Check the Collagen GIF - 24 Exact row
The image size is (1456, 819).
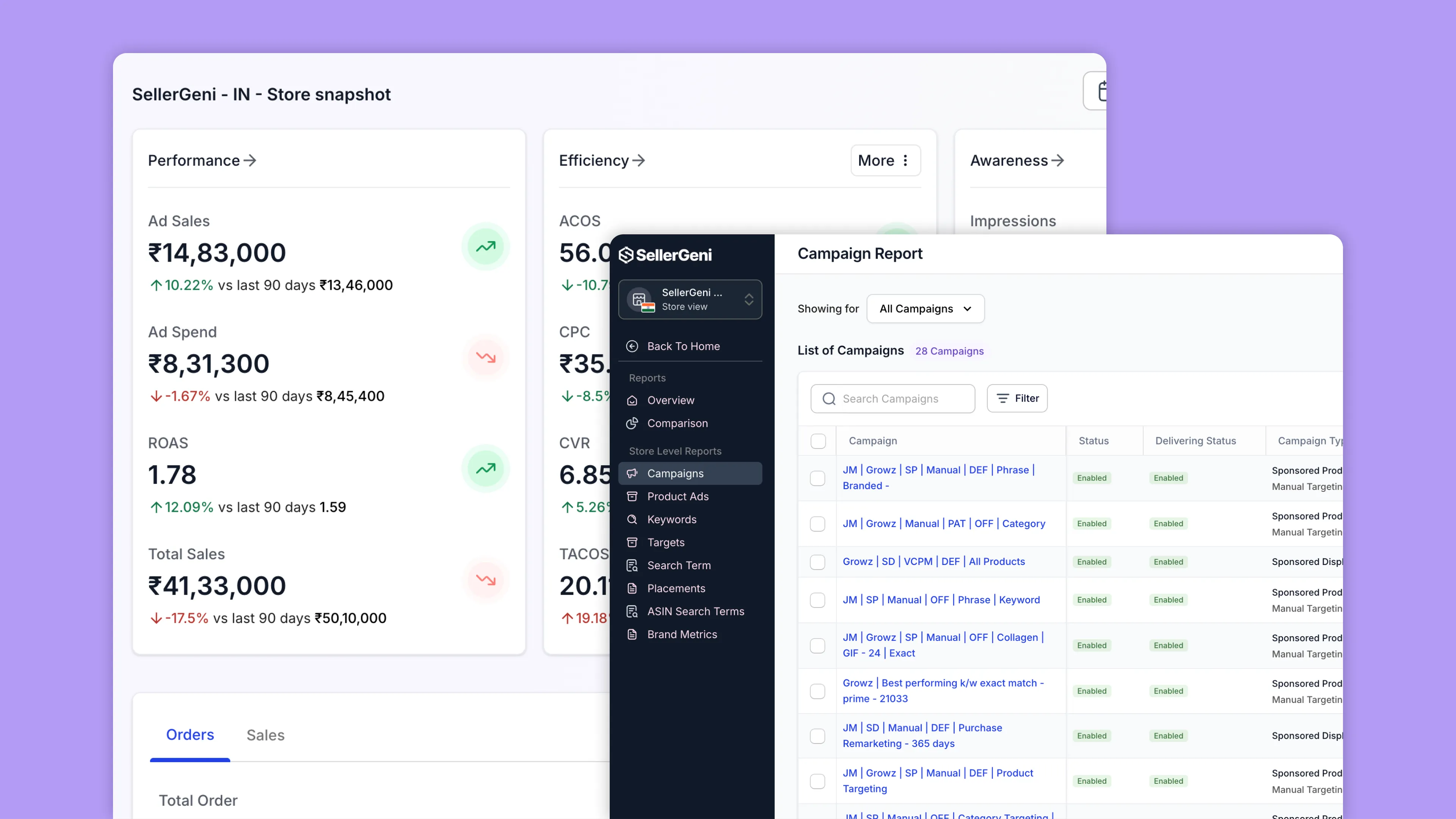818,645
